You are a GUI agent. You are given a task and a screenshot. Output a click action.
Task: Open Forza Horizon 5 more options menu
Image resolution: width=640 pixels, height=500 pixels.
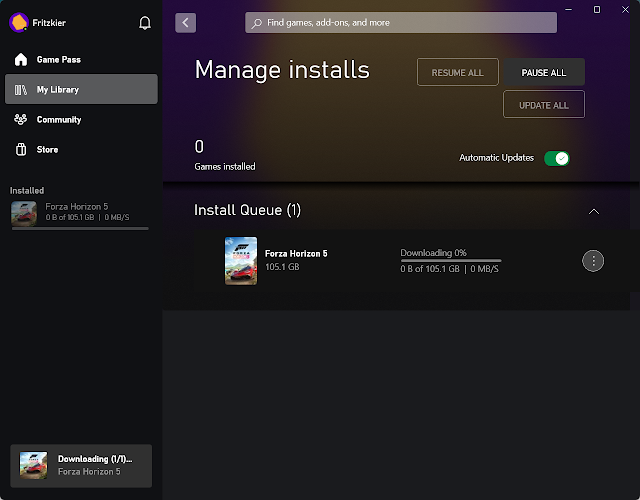(x=593, y=260)
